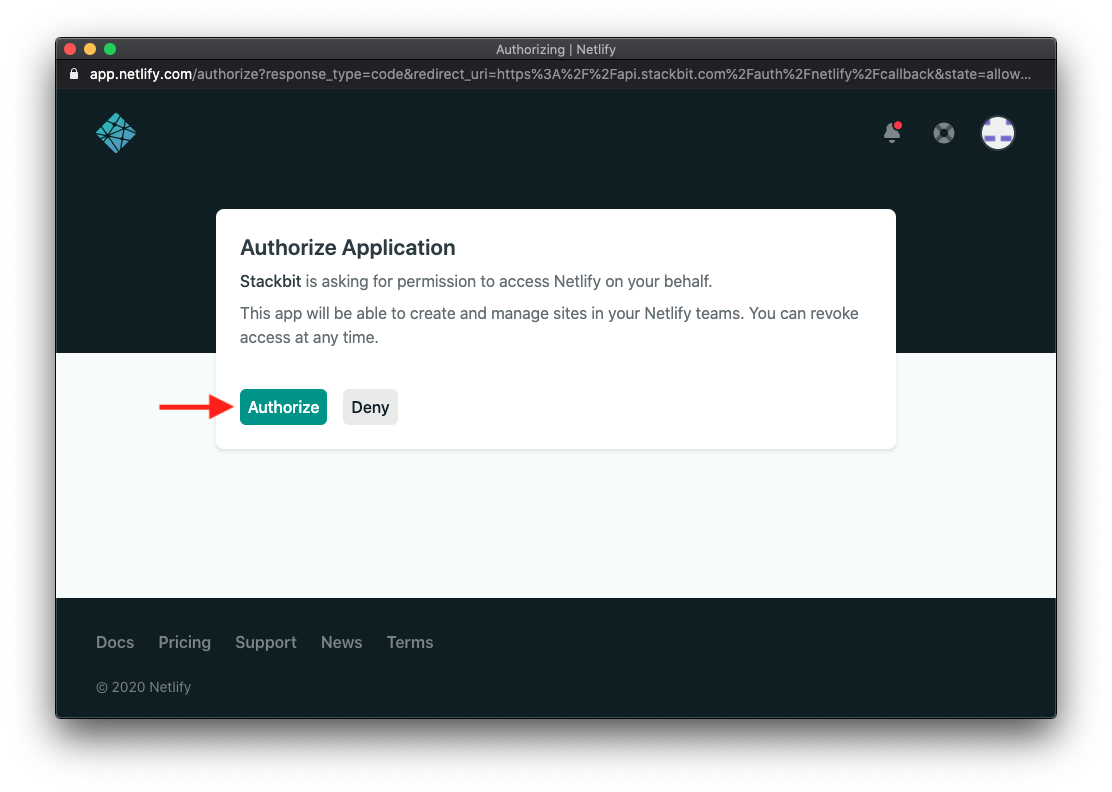The image size is (1112, 792).
Task: Open the user avatar menu
Action: (x=997, y=133)
